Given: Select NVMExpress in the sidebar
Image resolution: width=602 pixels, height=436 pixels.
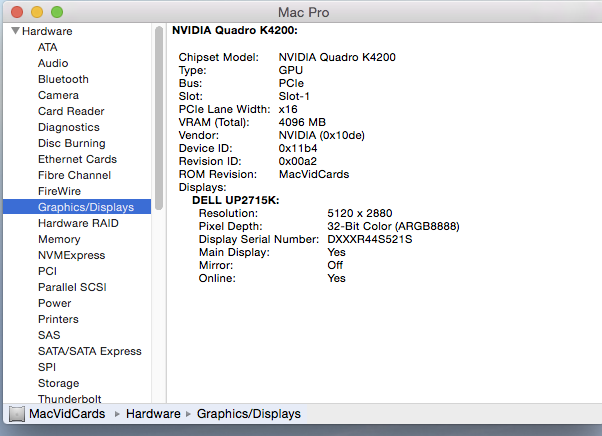Looking at the screenshot, I should [71, 255].
